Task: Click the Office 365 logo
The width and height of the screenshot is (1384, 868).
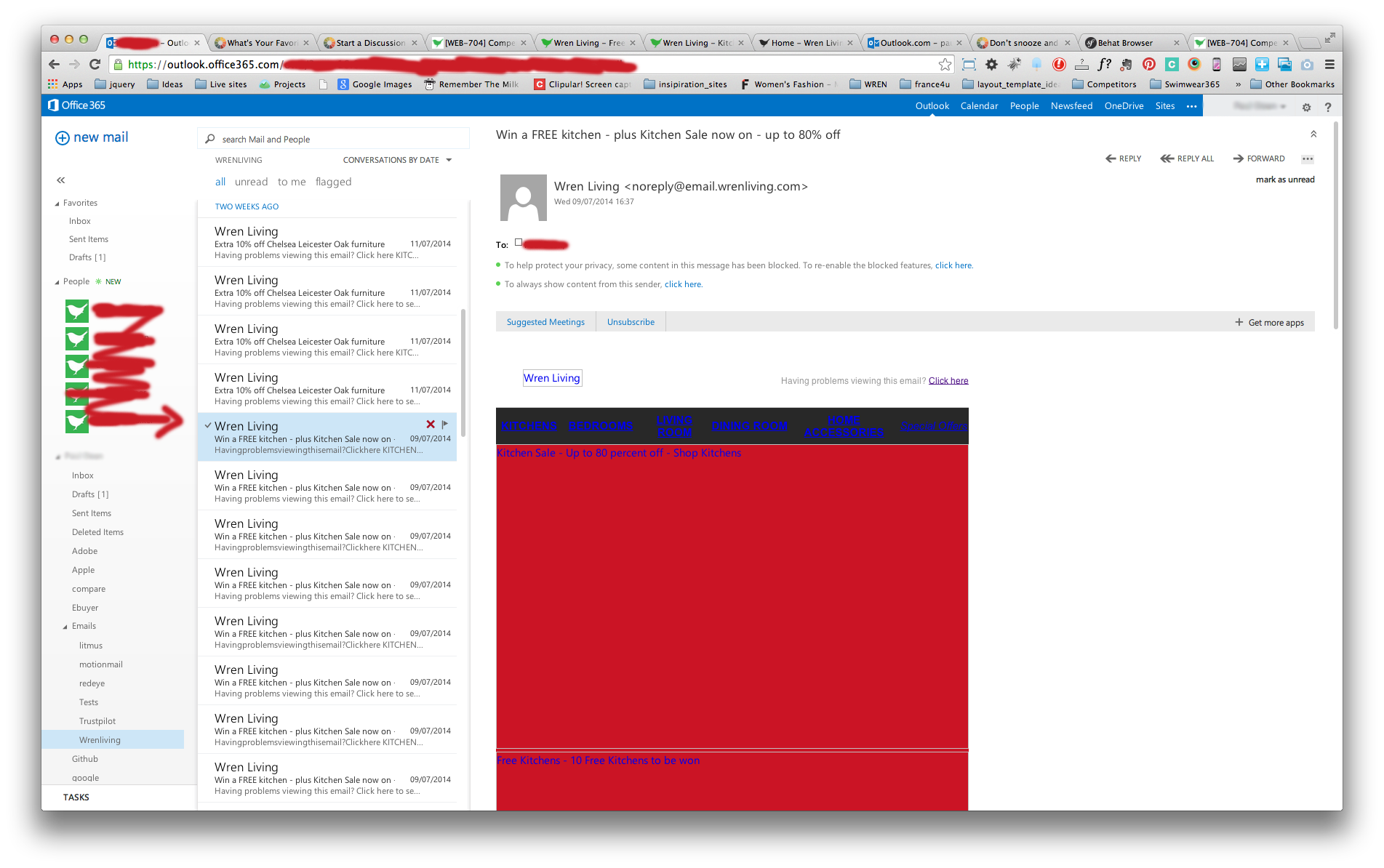Action: (76, 105)
